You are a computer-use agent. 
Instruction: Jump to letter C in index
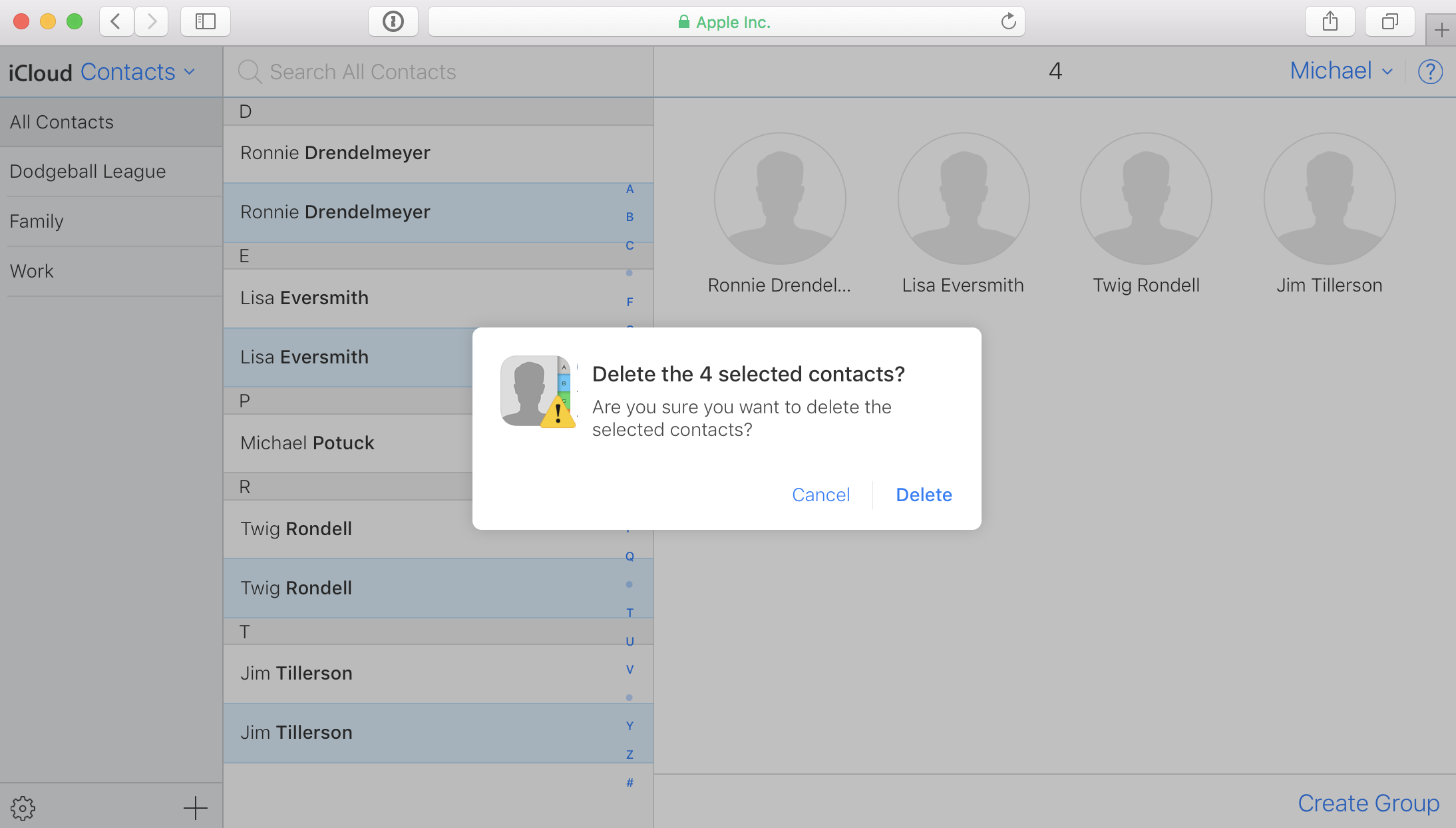(x=630, y=246)
